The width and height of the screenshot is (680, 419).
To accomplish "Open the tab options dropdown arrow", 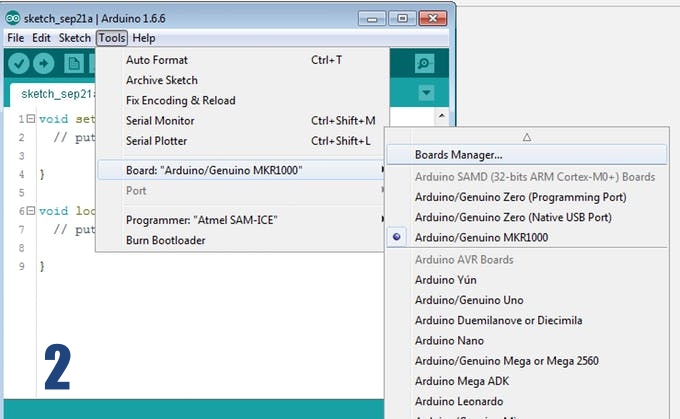I will point(426,92).
